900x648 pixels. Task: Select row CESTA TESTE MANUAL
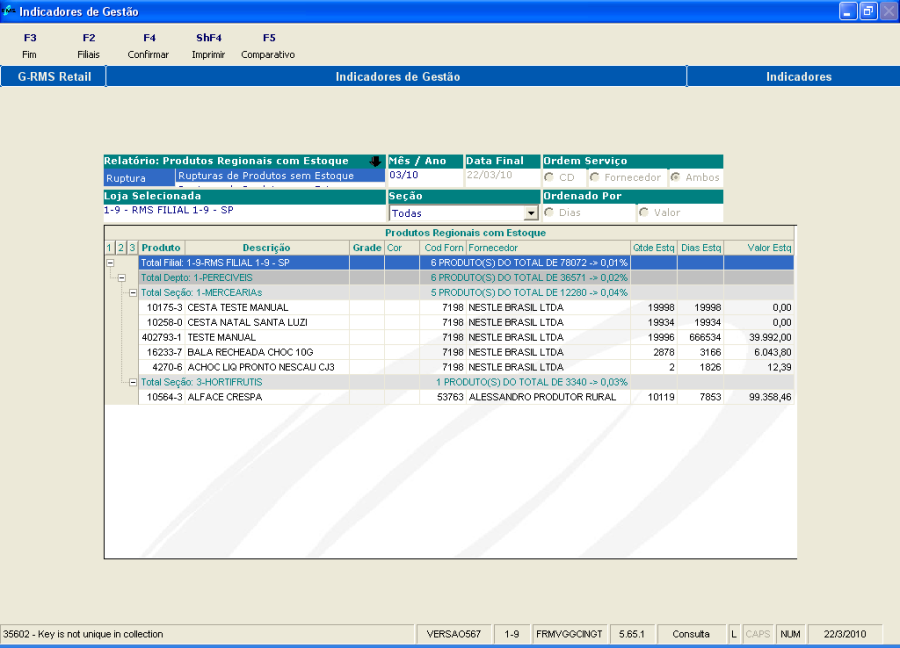point(466,308)
